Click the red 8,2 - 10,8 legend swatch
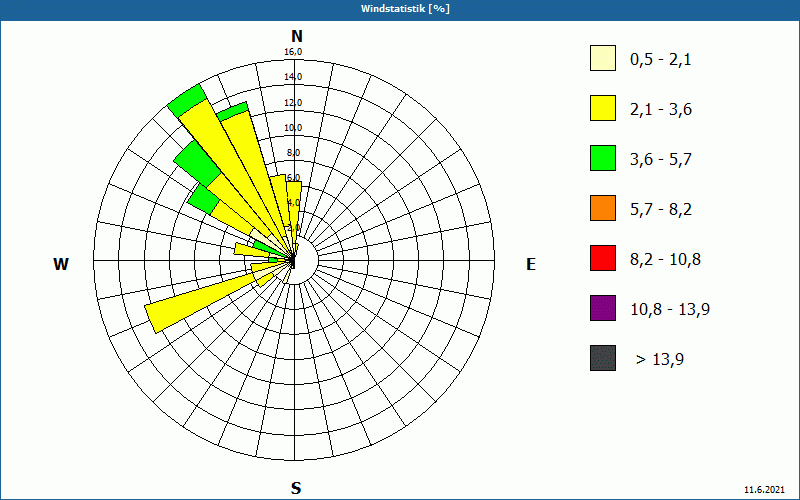The image size is (800, 500). pos(603,258)
